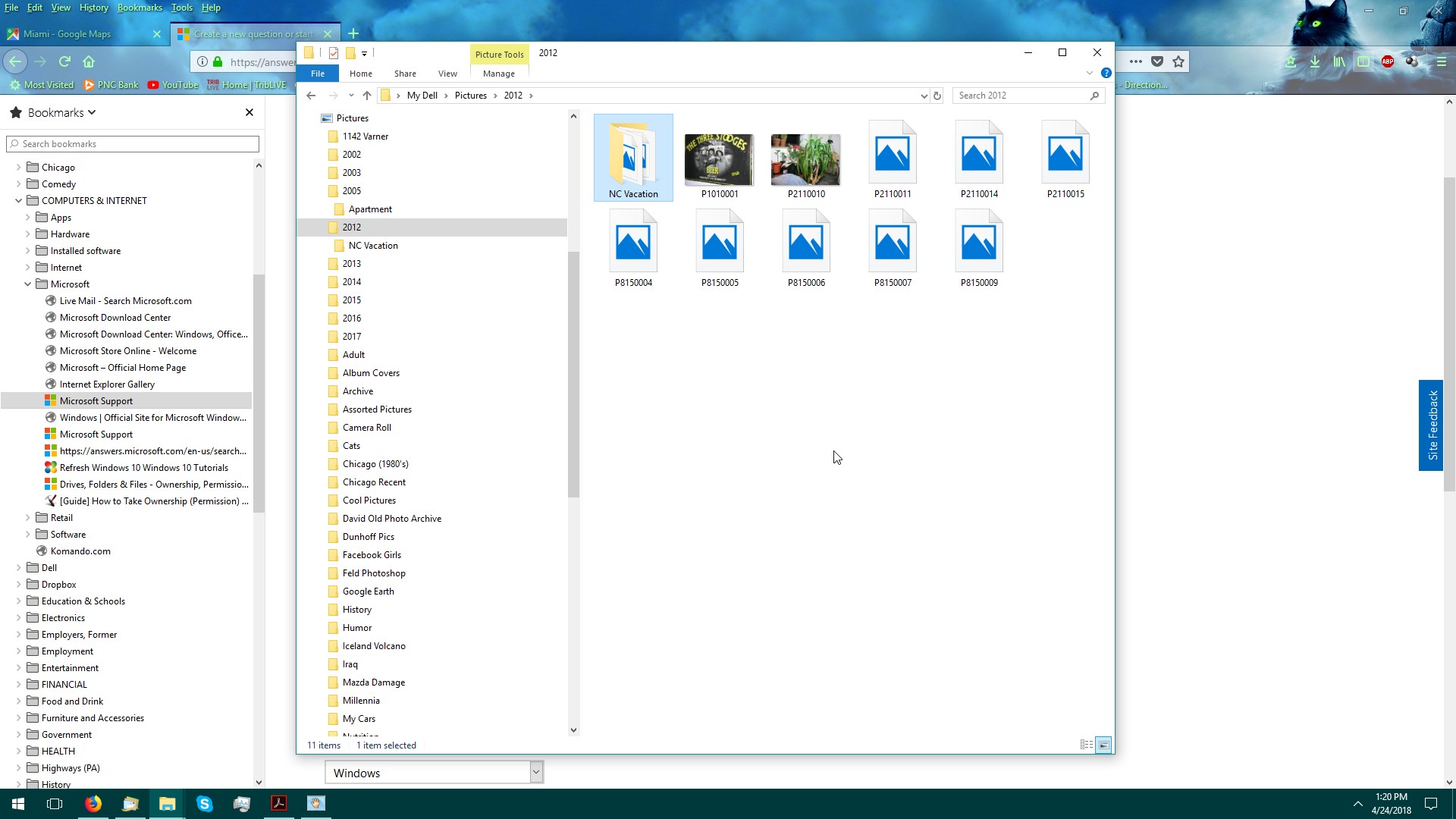Switch to Details view layout

tap(1086, 745)
